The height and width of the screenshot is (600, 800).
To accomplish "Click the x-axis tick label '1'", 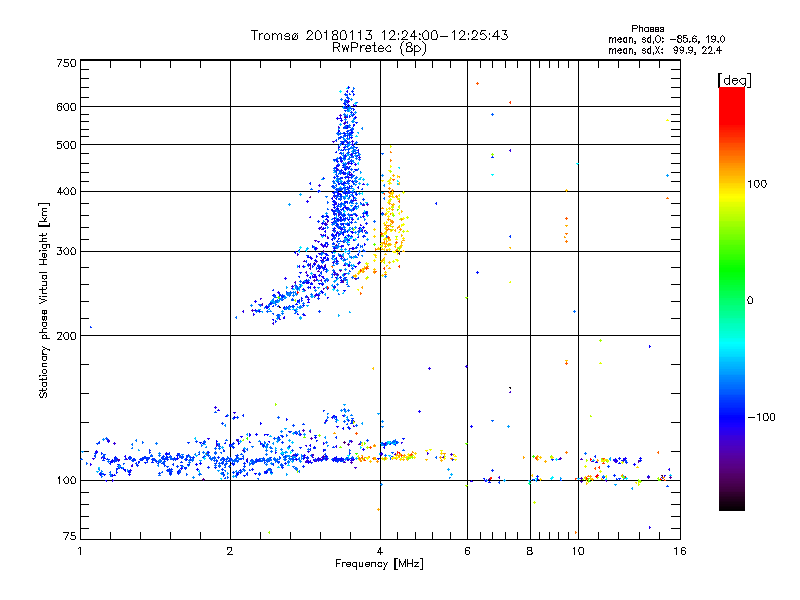I will coord(80,551).
